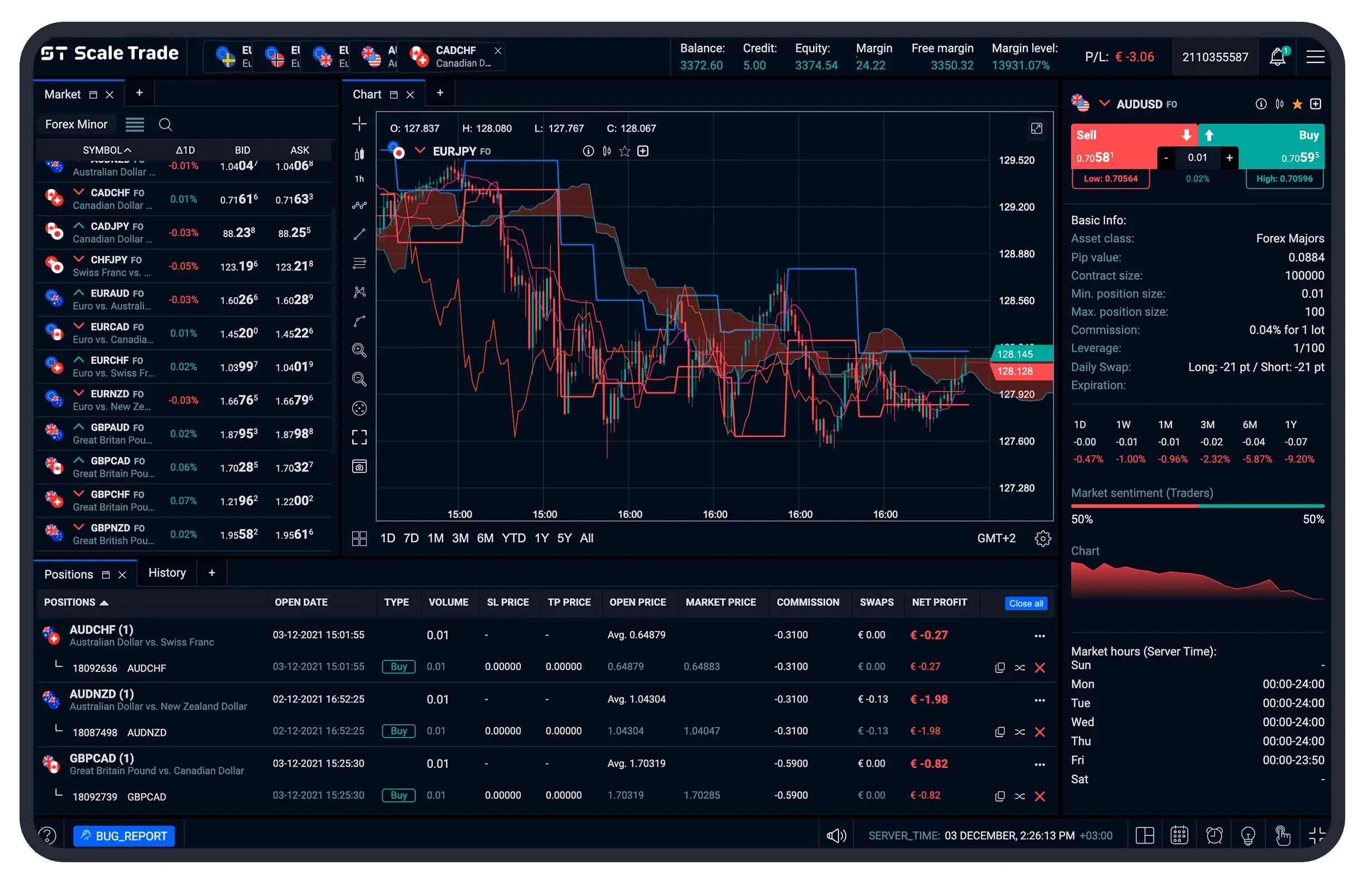Toggle EURJPY favorite star in chart
Image resolution: width=1372 pixels, height=884 pixels.
pyautogui.click(x=624, y=151)
